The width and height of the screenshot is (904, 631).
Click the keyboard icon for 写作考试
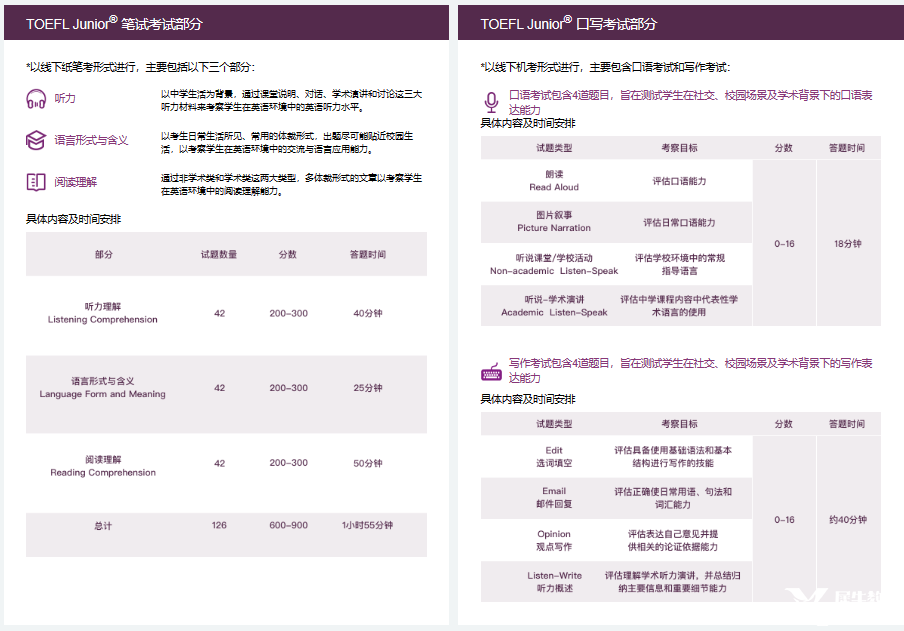(x=491, y=372)
